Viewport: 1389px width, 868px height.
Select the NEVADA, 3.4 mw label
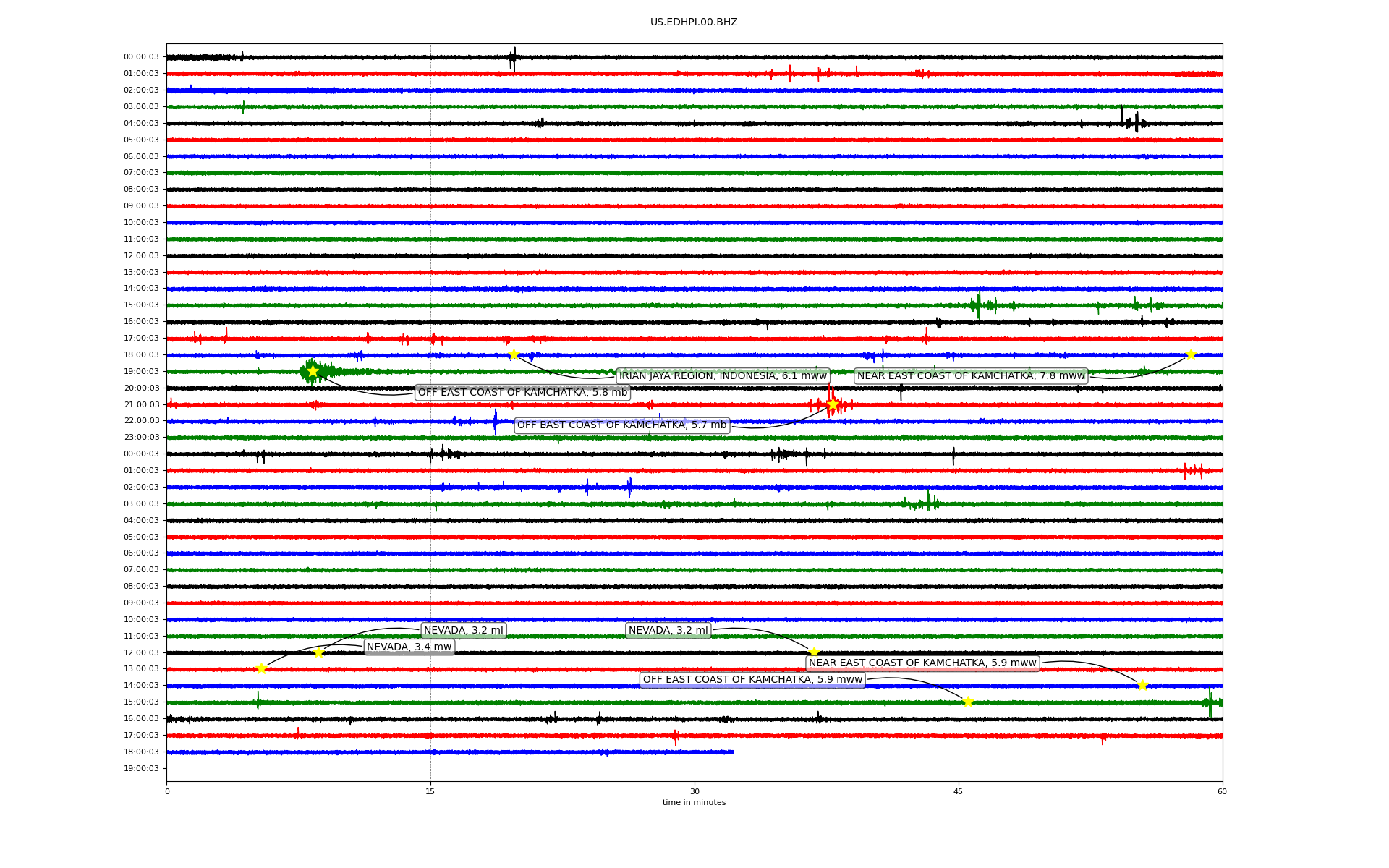tap(409, 647)
